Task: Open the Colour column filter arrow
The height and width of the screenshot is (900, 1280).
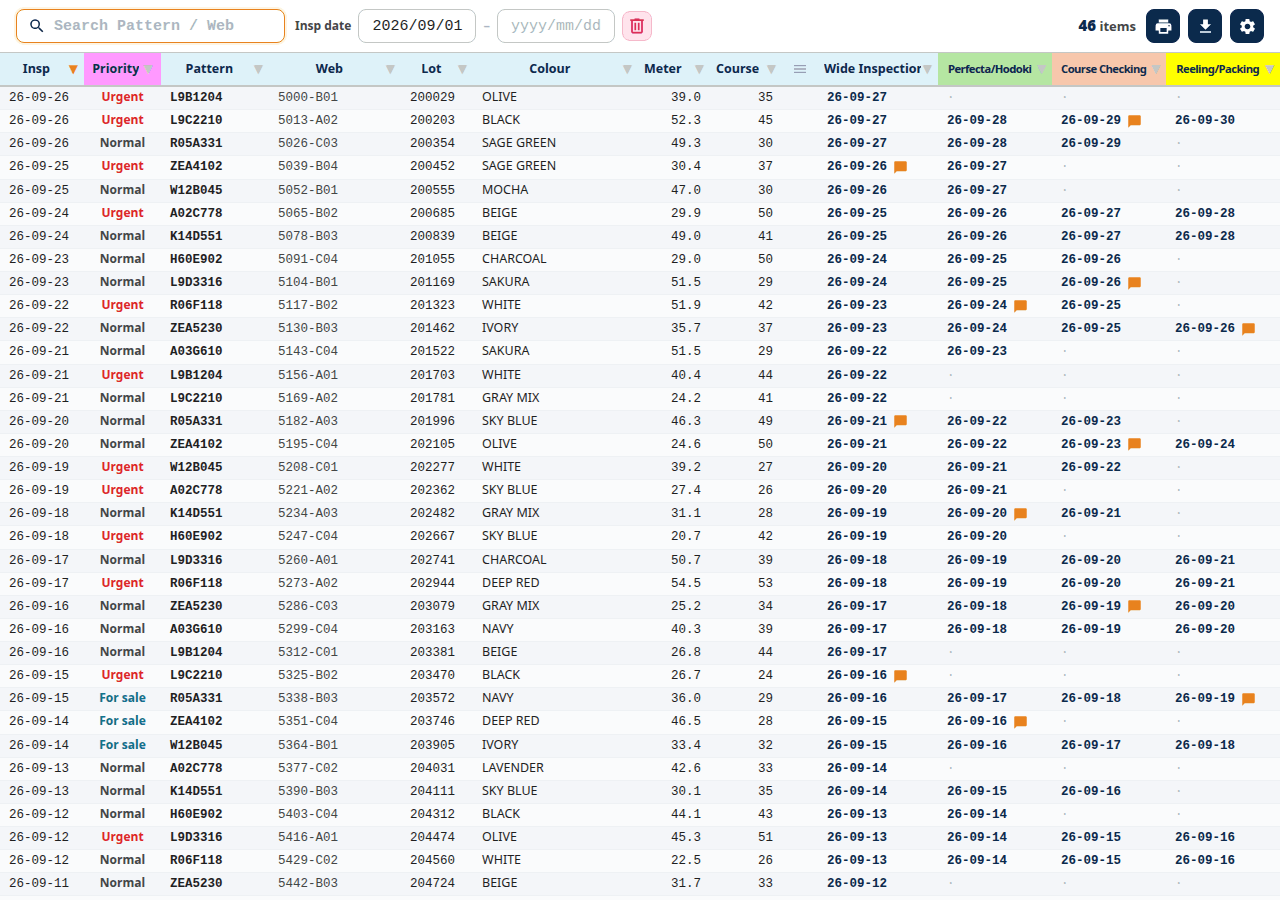Action: point(627,69)
